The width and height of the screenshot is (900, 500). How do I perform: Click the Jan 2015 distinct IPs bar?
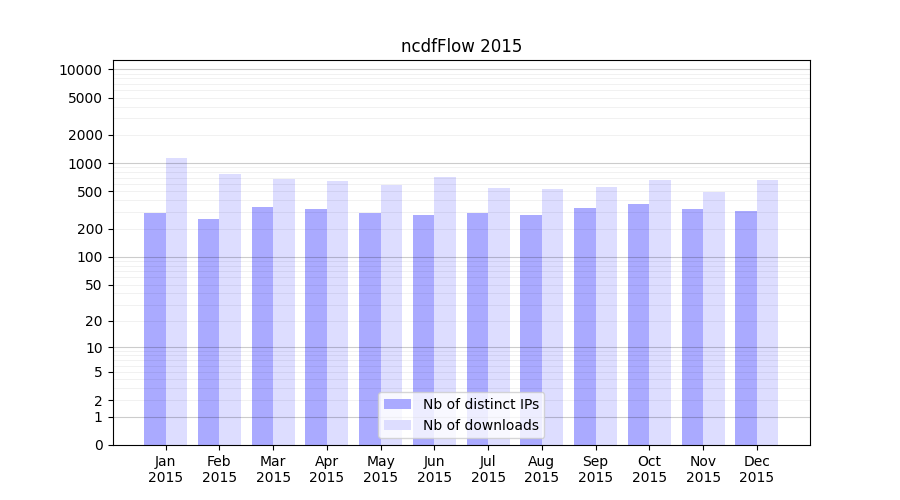[155, 328]
